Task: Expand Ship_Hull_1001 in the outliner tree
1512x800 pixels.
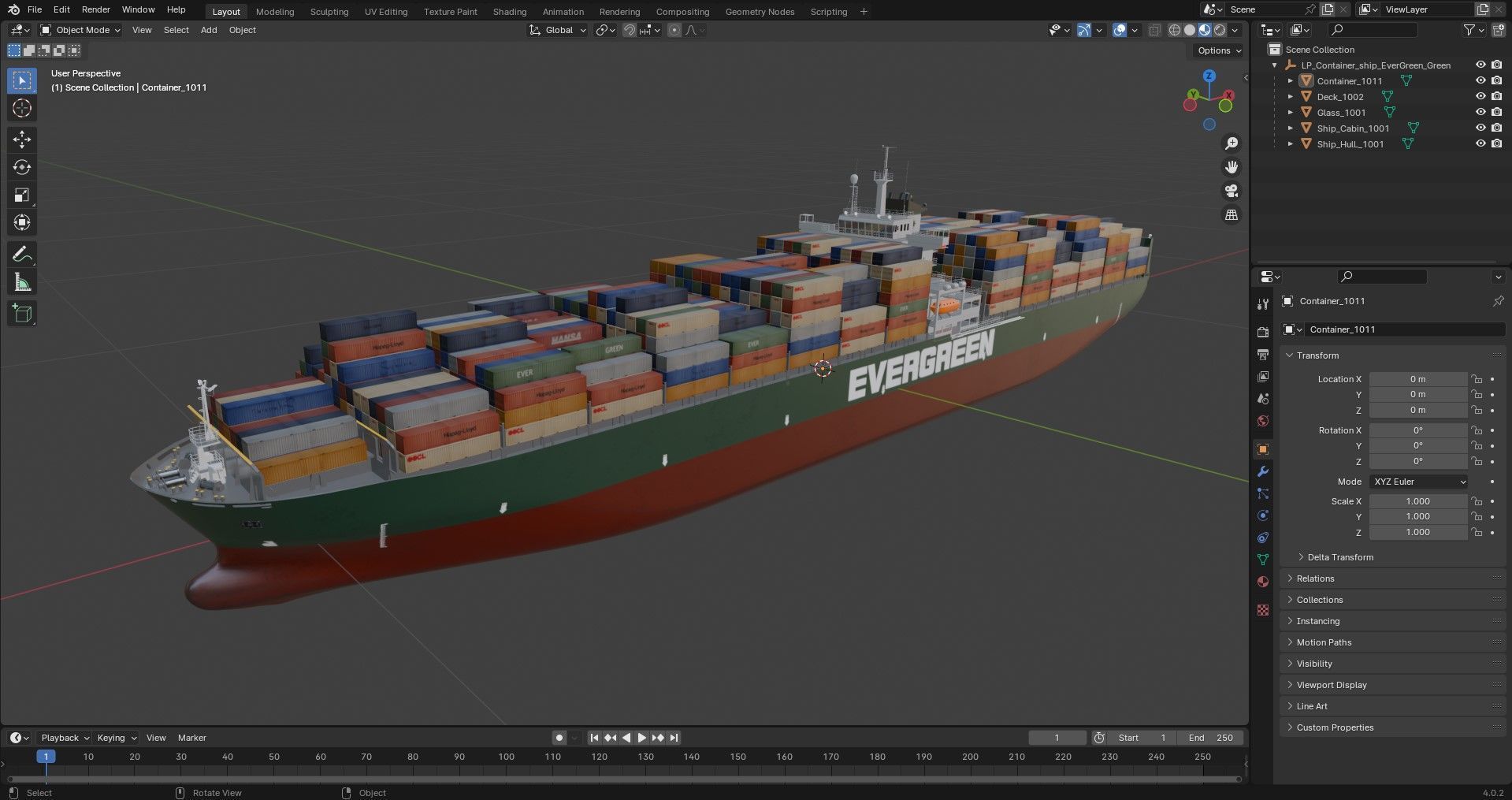Action: click(x=1290, y=143)
